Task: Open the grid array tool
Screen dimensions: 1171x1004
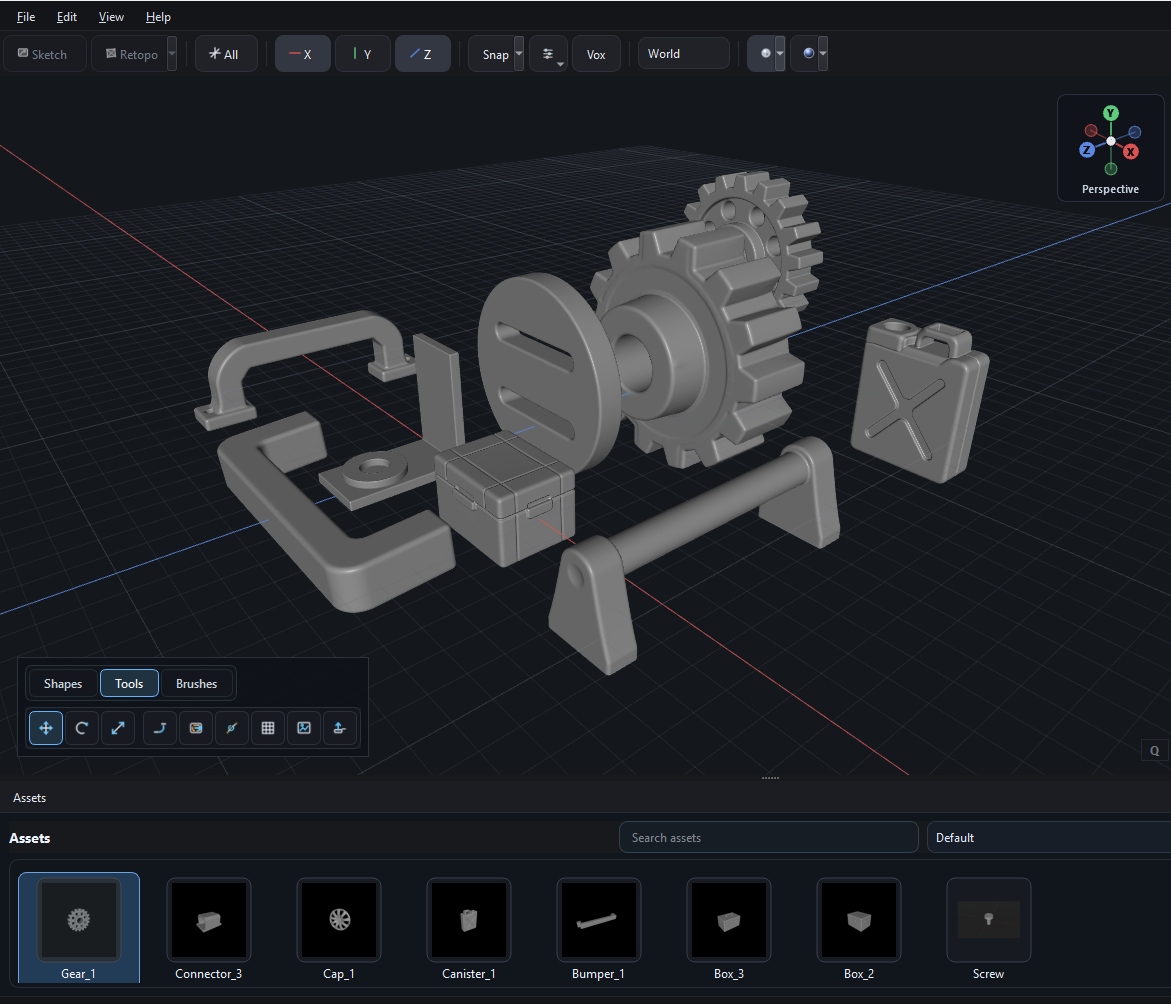Action: click(267, 728)
